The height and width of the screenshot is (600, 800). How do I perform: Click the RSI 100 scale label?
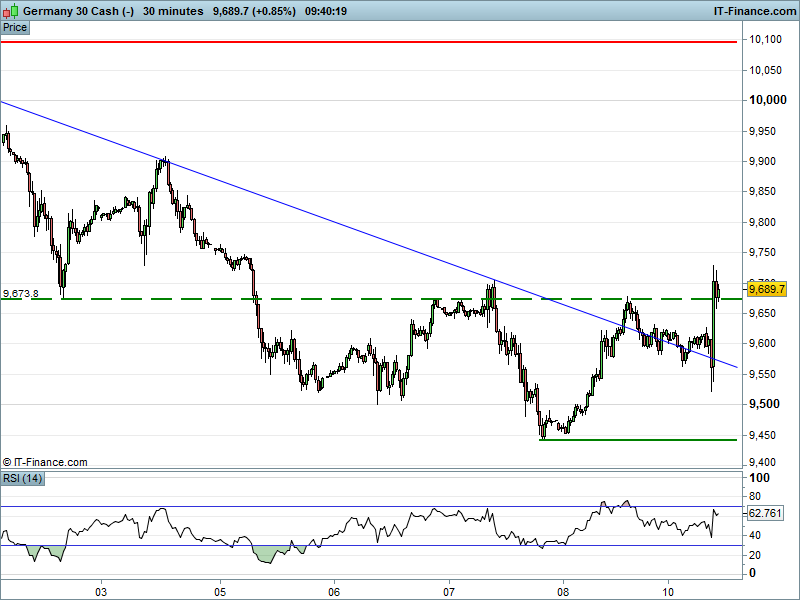tap(759, 478)
